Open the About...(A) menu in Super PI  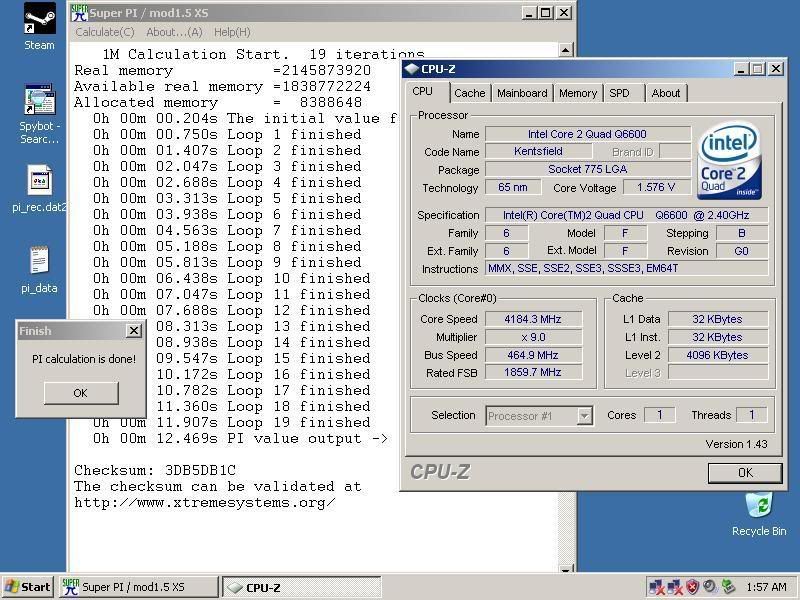click(174, 32)
